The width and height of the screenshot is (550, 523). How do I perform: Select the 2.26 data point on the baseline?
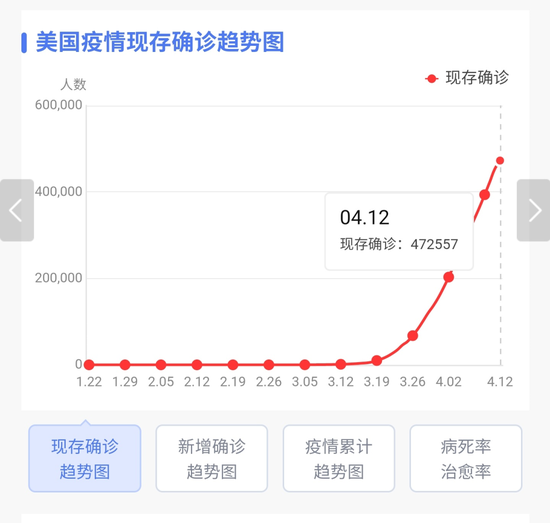(x=269, y=365)
